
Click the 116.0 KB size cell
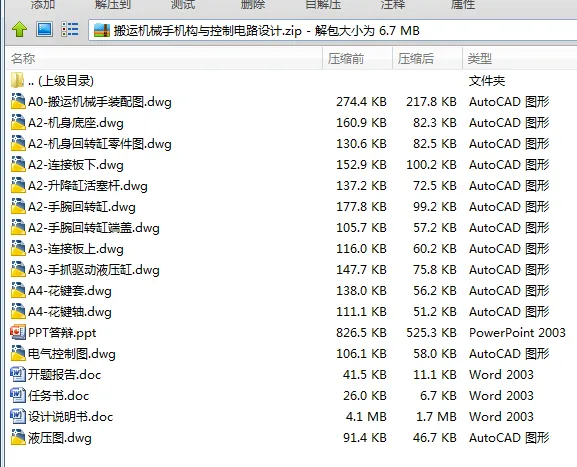click(361, 248)
